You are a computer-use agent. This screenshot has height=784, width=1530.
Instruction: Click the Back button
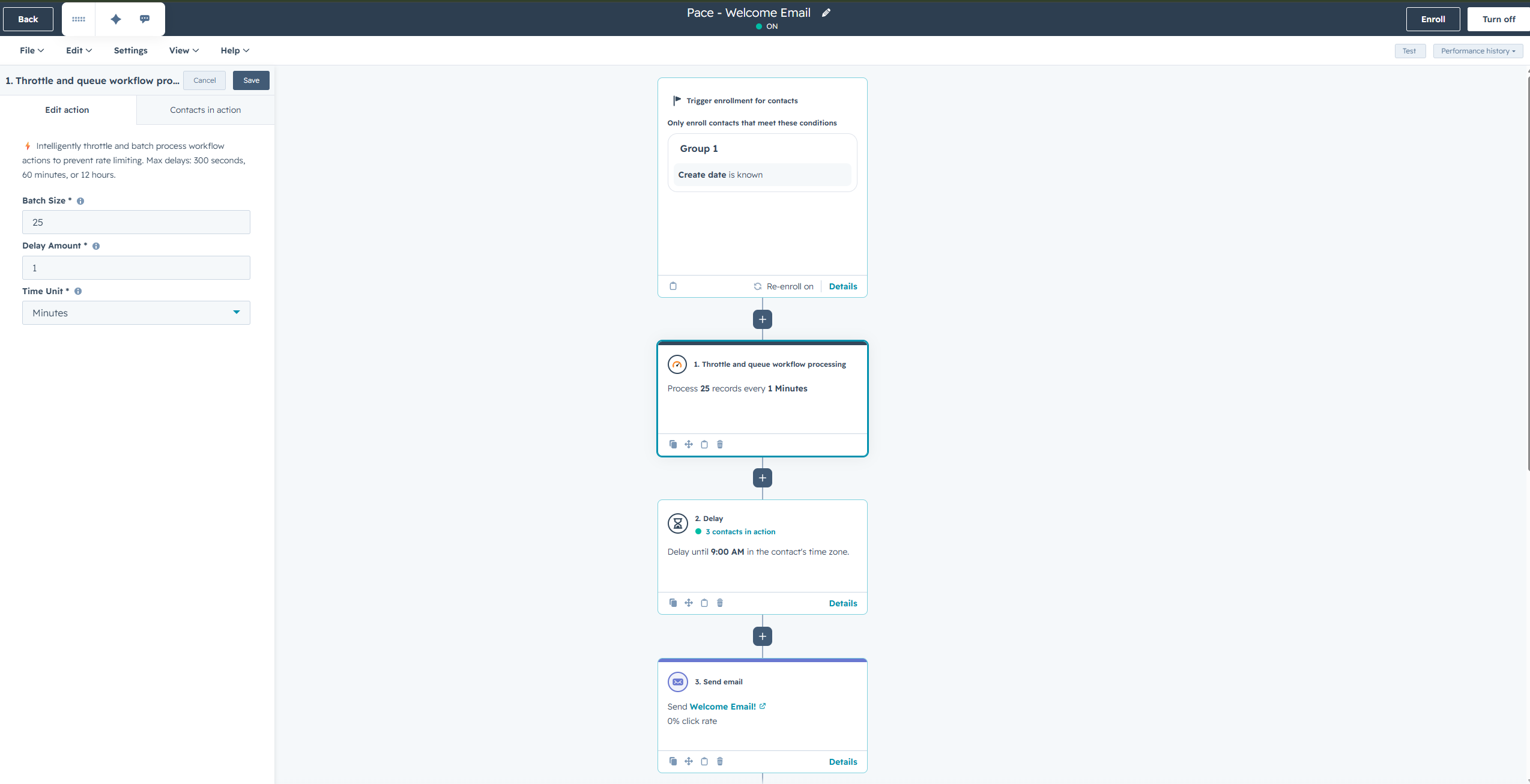28,19
